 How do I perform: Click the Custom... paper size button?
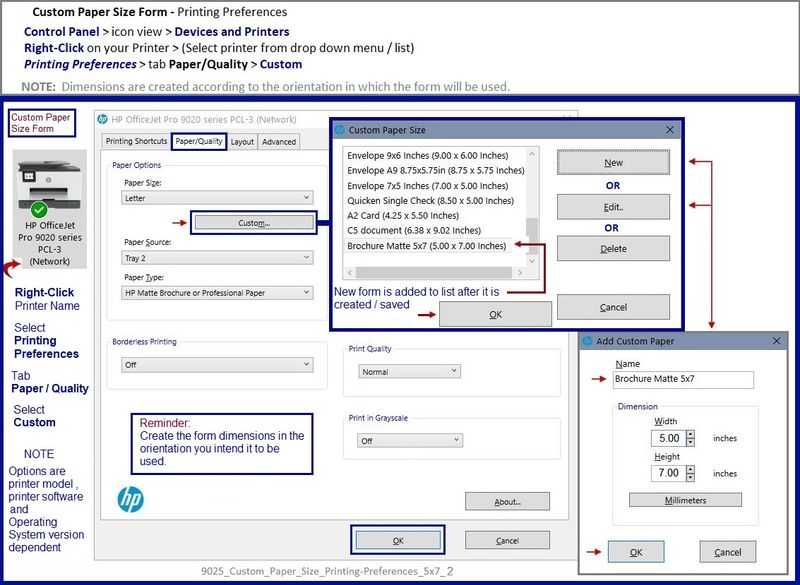[254, 223]
